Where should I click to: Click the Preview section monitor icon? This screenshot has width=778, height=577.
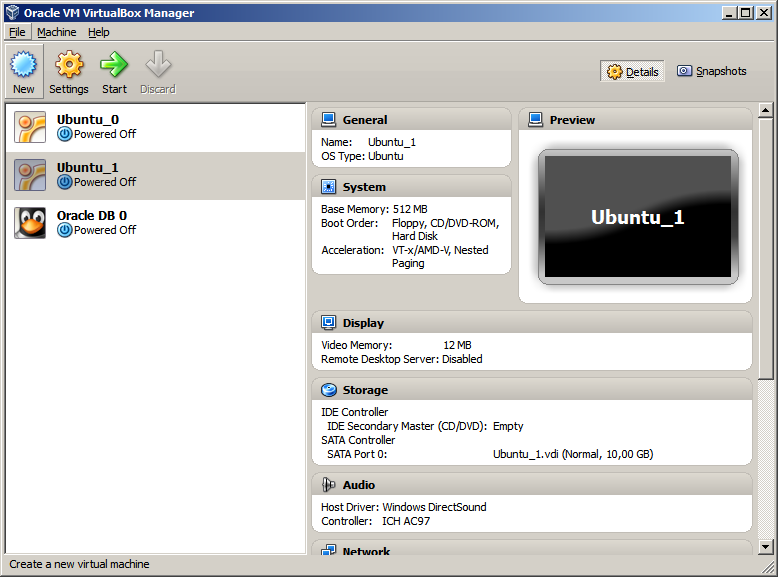tap(535, 120)
